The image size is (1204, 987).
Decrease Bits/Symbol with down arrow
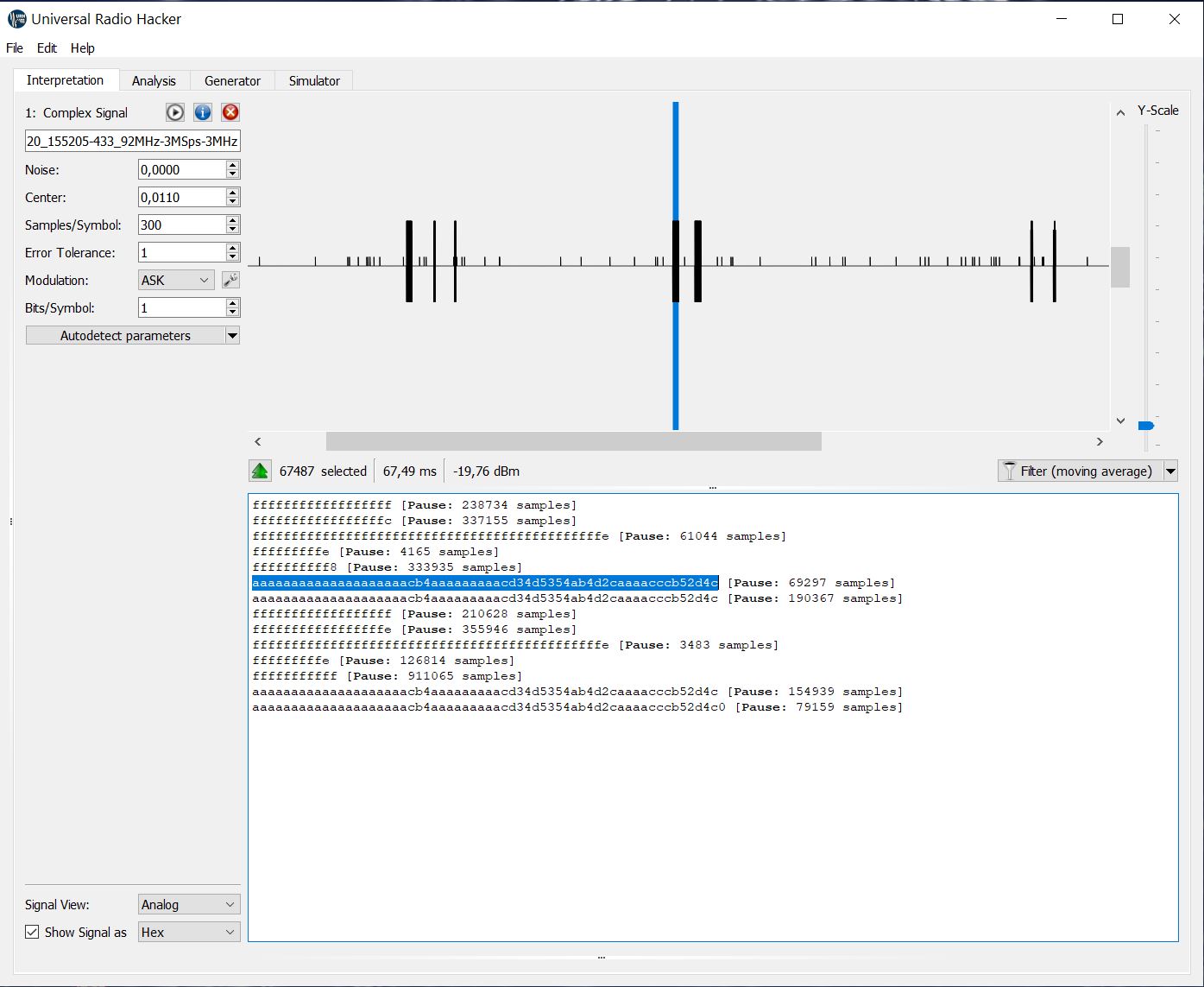click(x=232, y=313)
